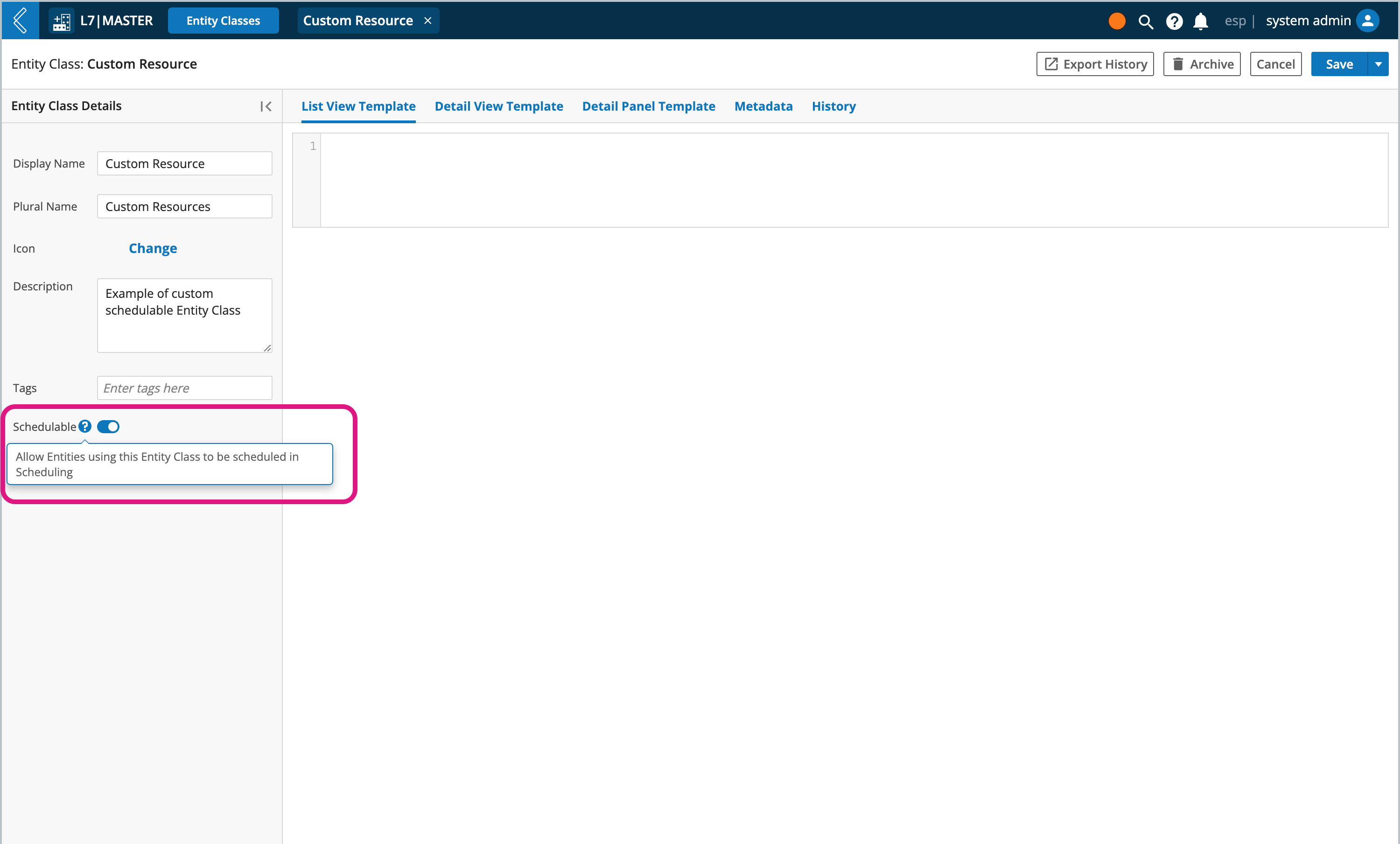
Task: Open the search magnifier icon
Action: pos(1146,21)
